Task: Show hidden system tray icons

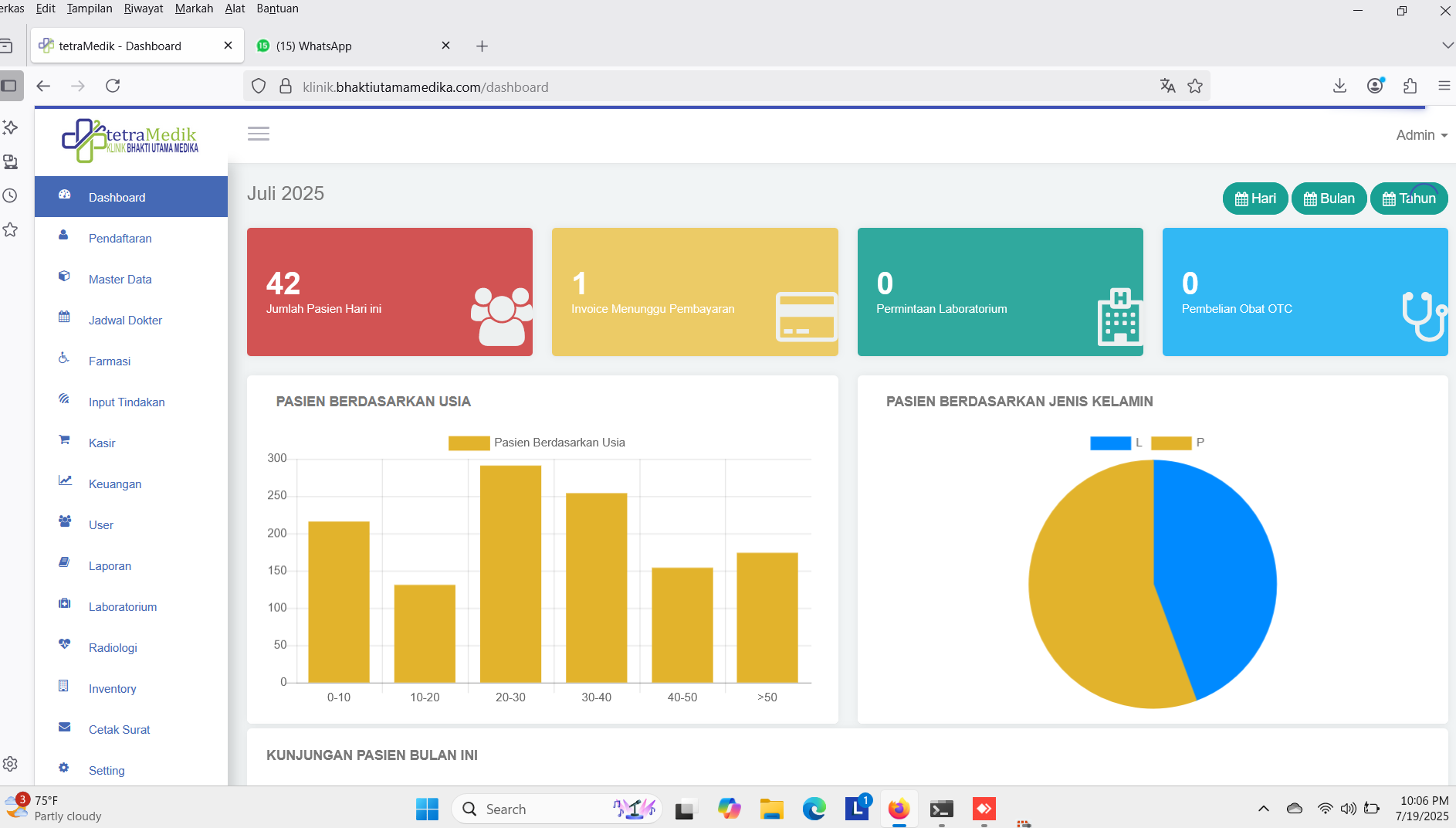Action: (x=1263, y=809)
